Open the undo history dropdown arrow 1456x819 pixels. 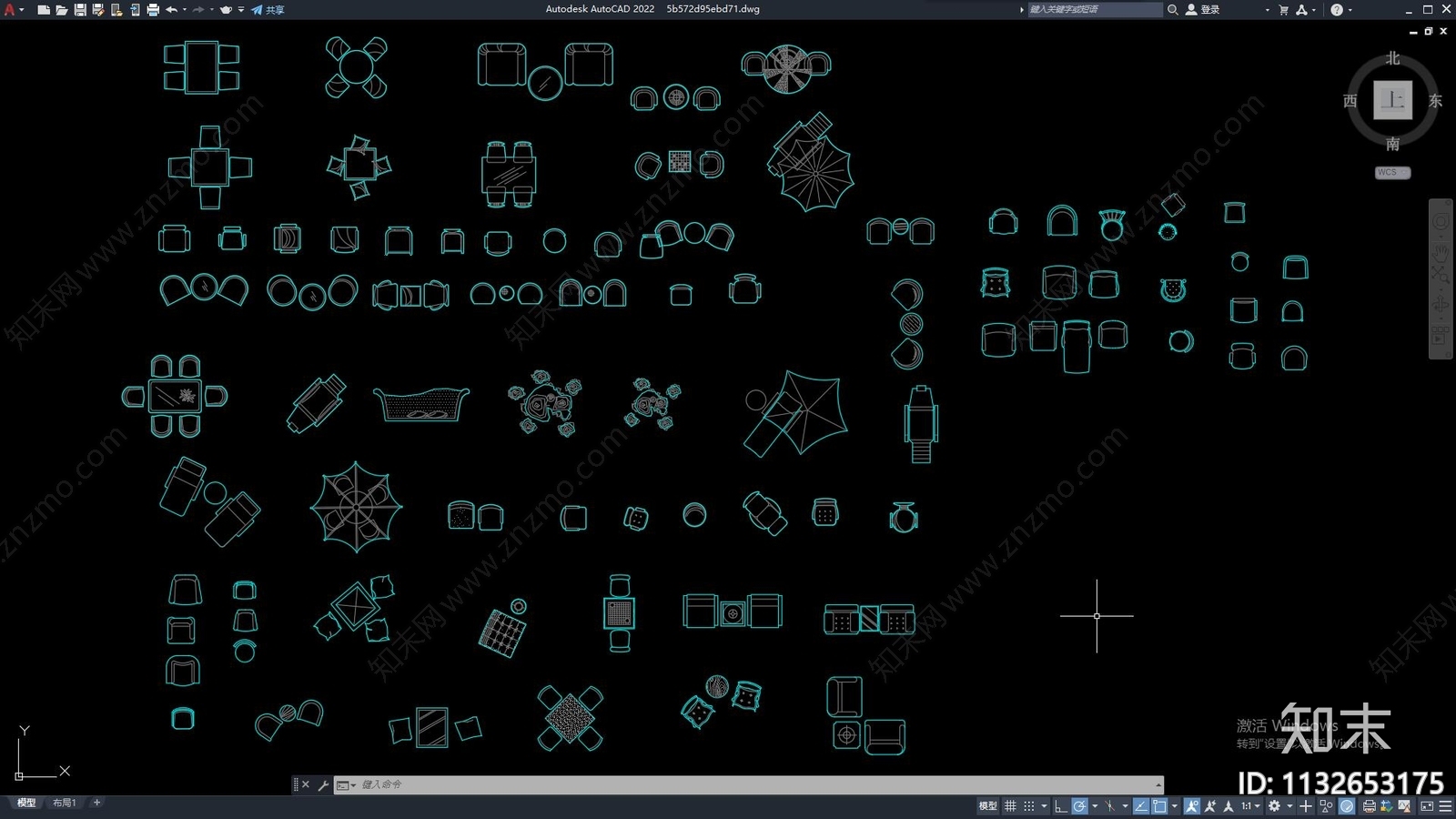[185, 10]
